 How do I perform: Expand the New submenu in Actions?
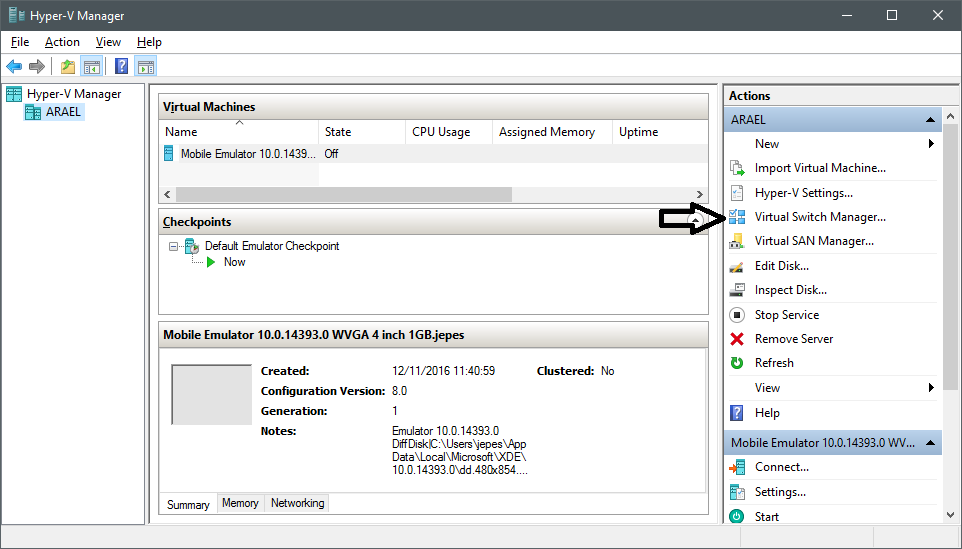pyautogui.click(x=931, y=144)
